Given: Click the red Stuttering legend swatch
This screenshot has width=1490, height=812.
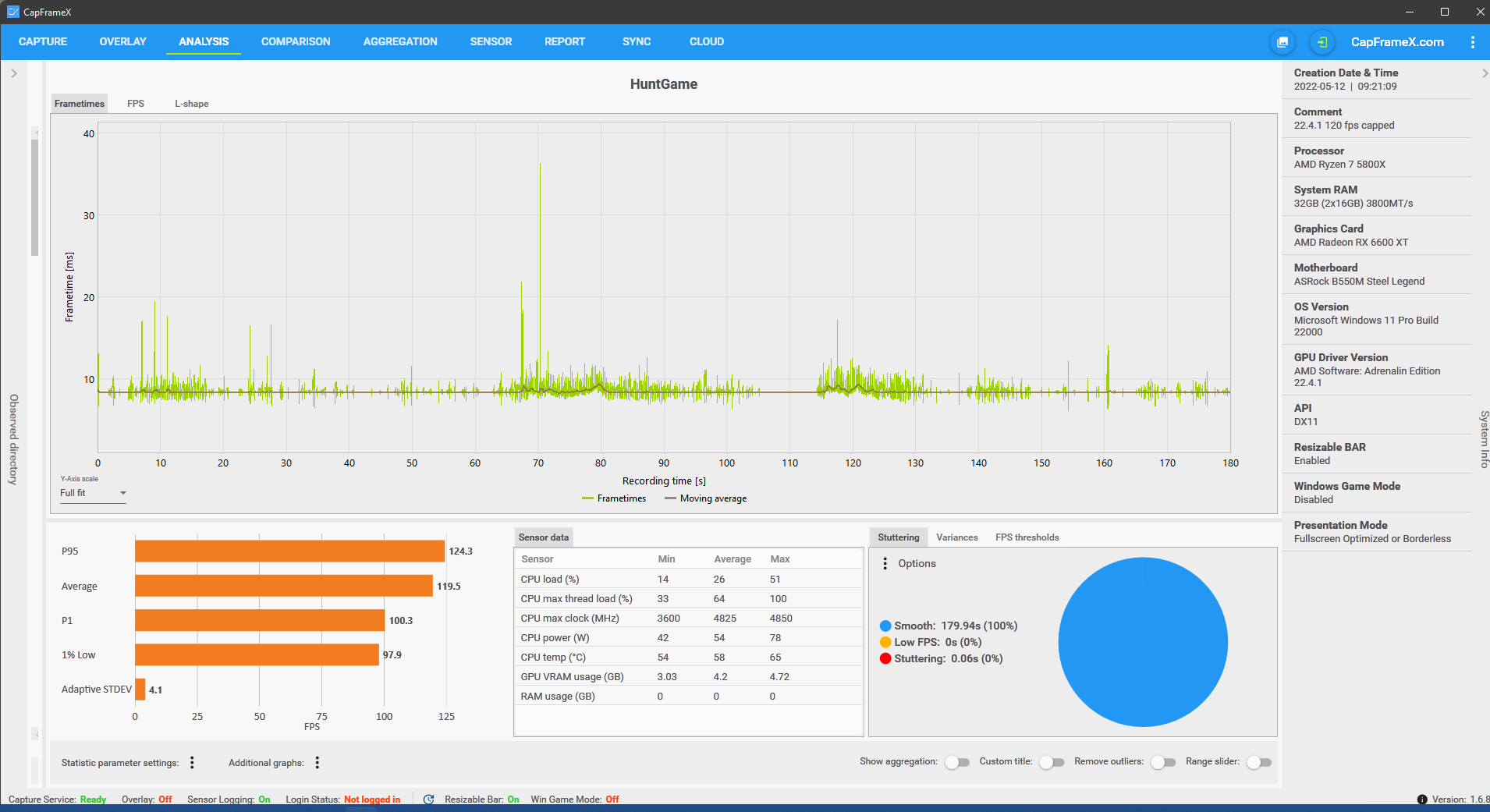Looking at the screenshot, I should [x=885, y=658].
